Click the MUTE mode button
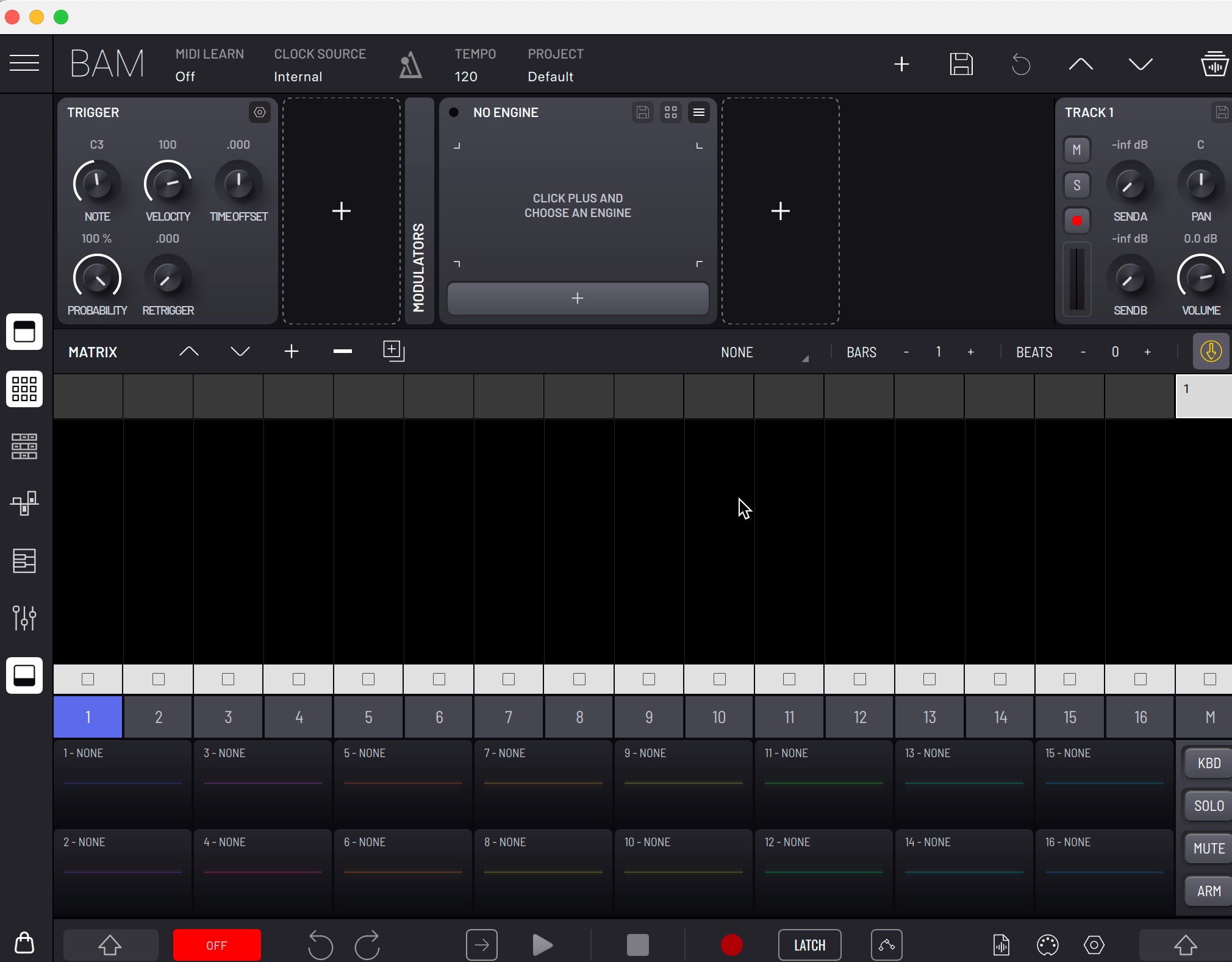The height and width of the screenshot is (962, 1232). click(x=1208, y=849)
